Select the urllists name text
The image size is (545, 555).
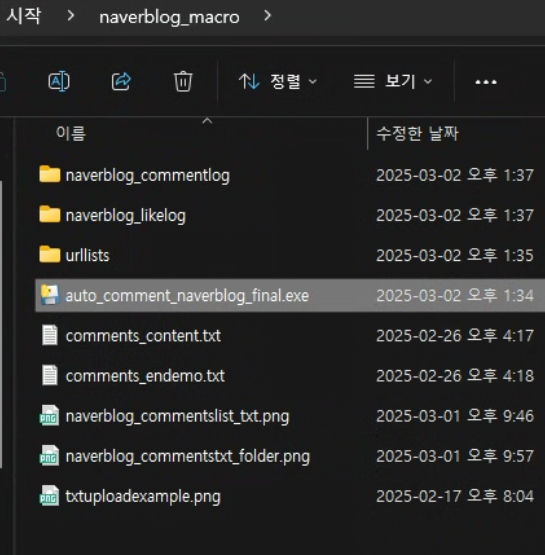coord(87,255)
